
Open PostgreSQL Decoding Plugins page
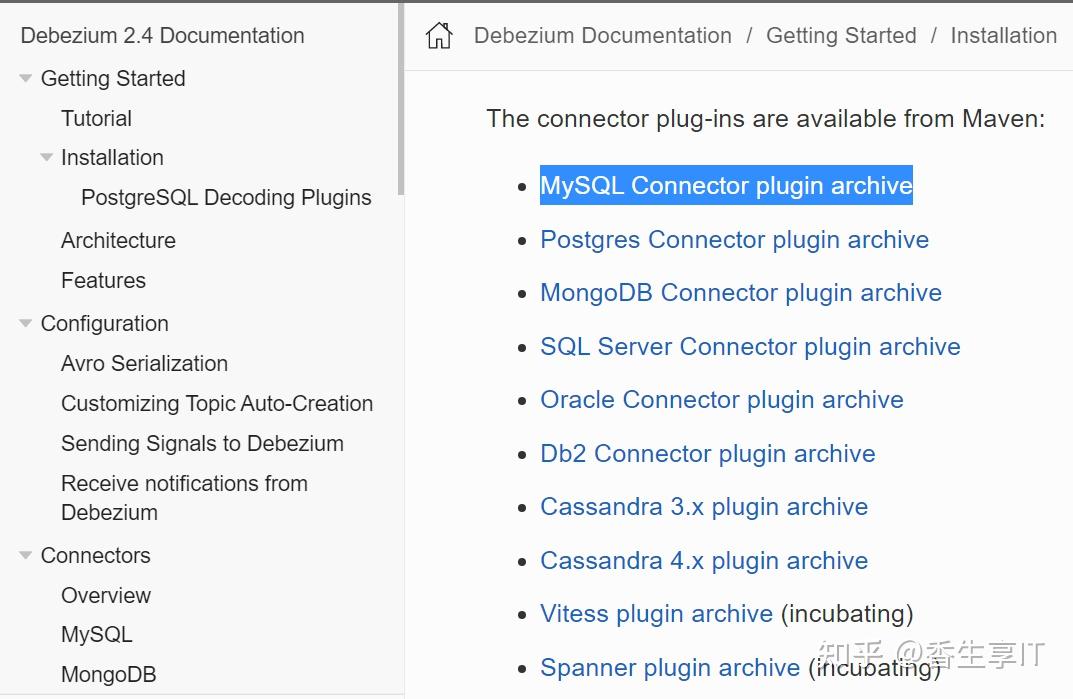coord(226,198)
